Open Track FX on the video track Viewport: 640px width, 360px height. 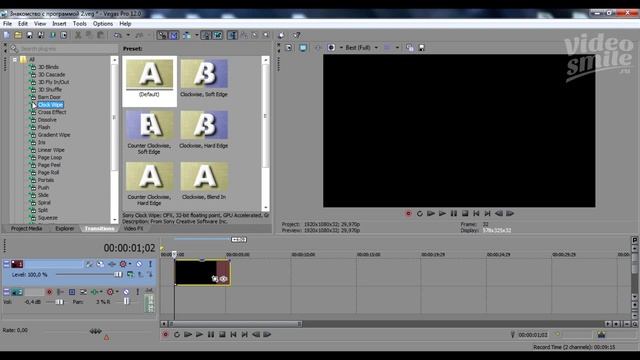coord(111,264)
